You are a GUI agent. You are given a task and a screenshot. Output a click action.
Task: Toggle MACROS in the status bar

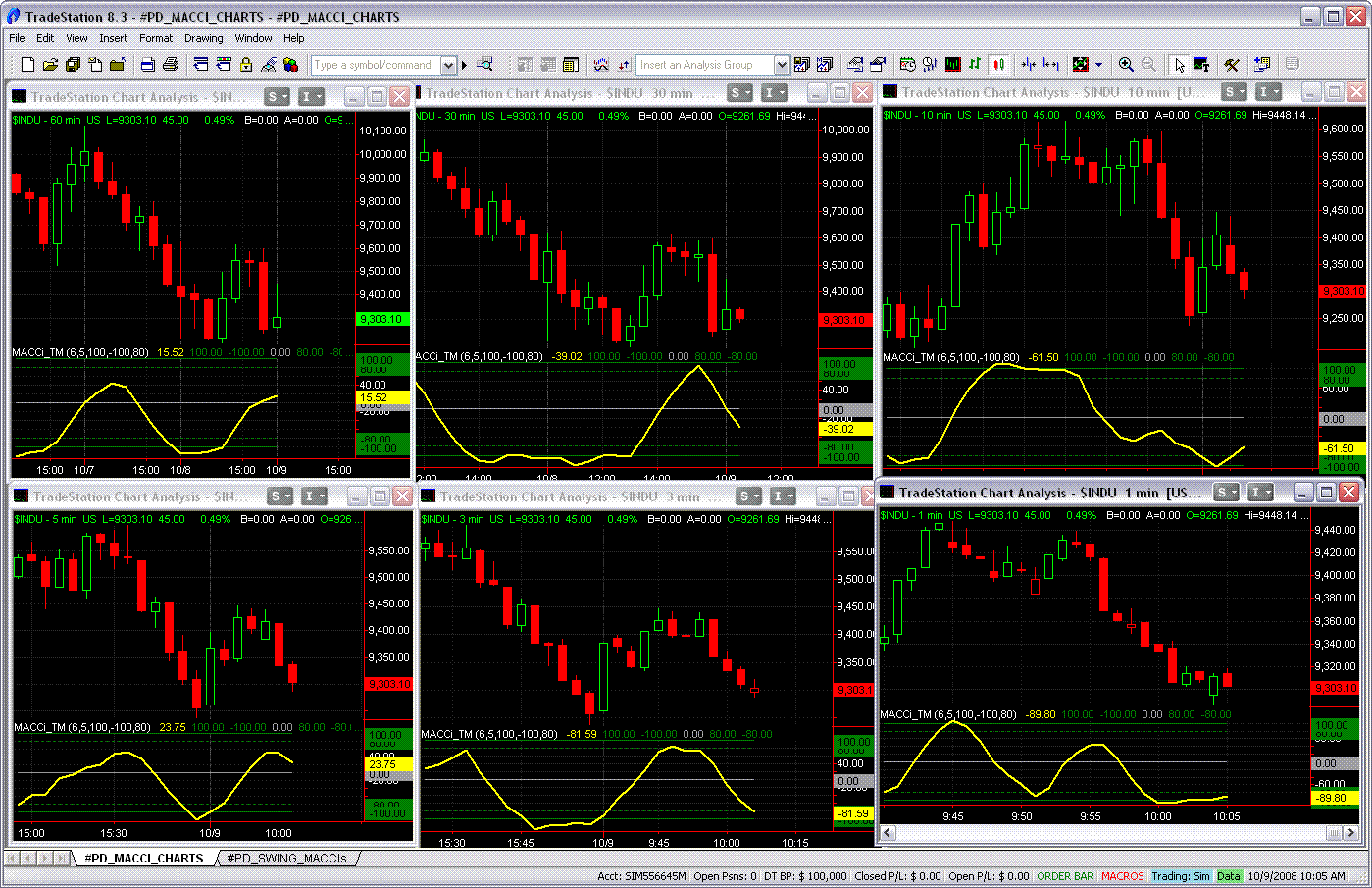click(1122, 876)
